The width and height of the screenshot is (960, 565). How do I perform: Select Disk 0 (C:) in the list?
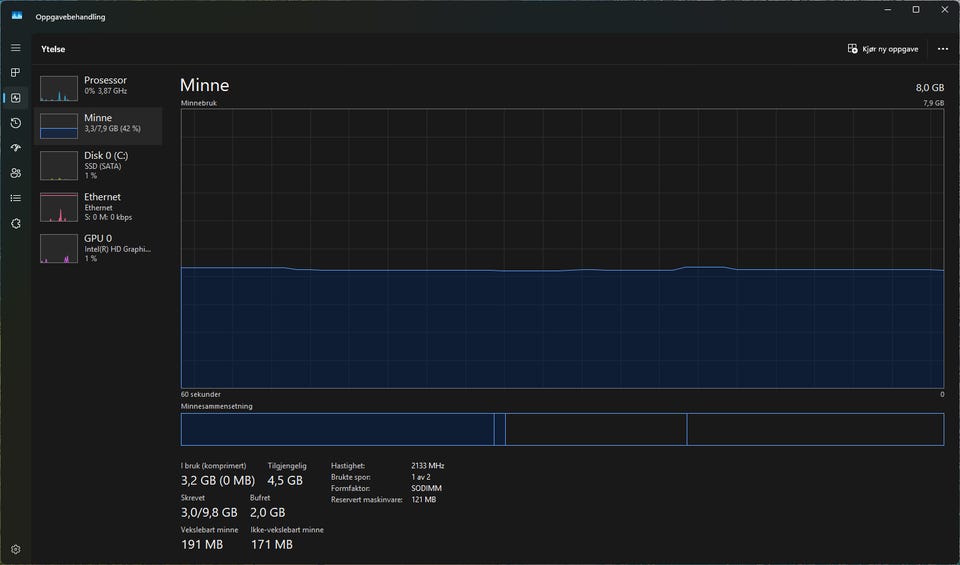tap(98, 164)
